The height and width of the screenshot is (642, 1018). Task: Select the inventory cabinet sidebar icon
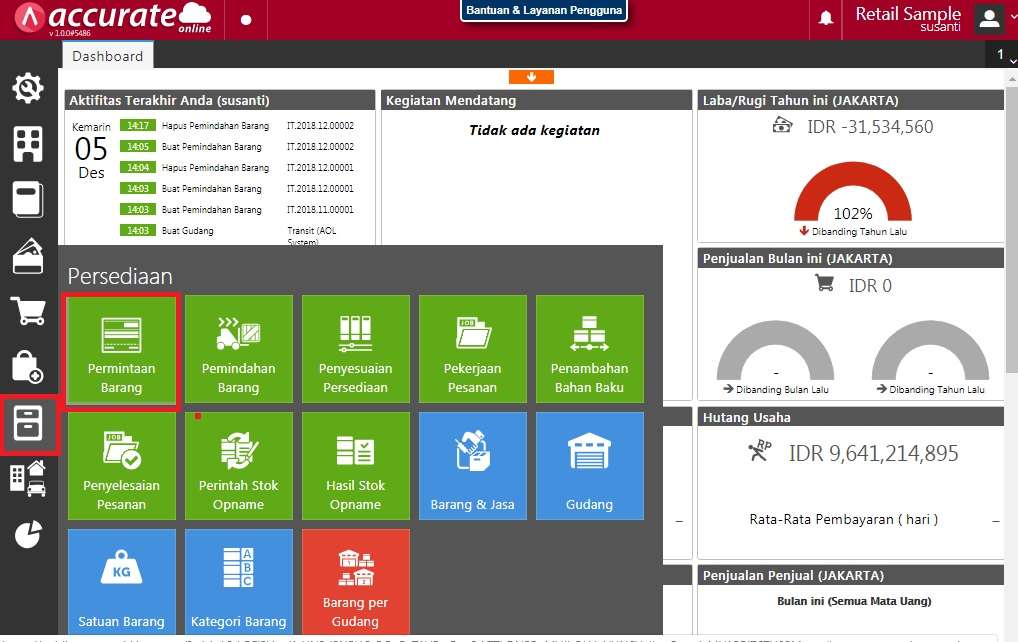point(28,423)
